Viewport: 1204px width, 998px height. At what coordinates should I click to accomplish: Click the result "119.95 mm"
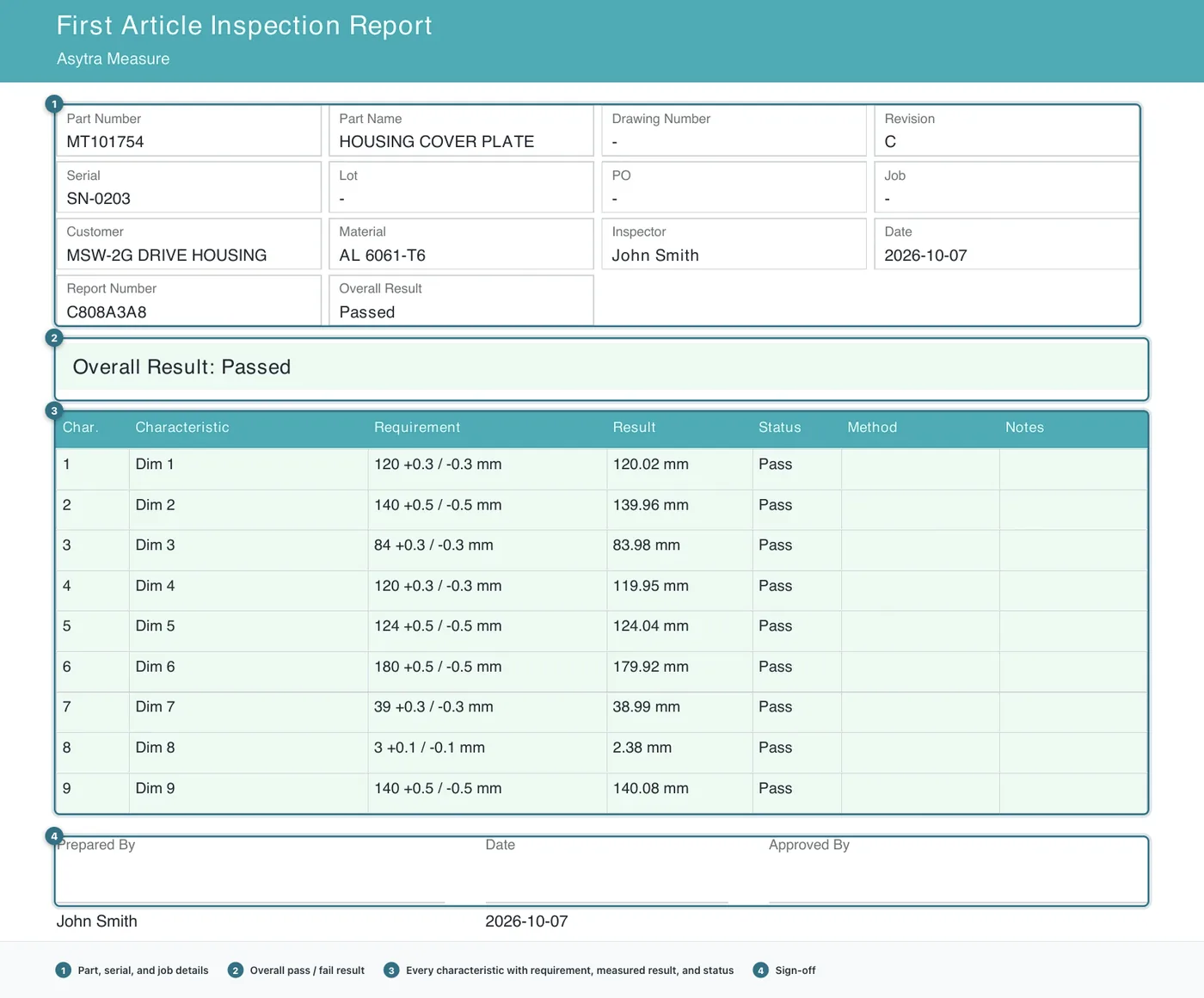pos(650,586)
